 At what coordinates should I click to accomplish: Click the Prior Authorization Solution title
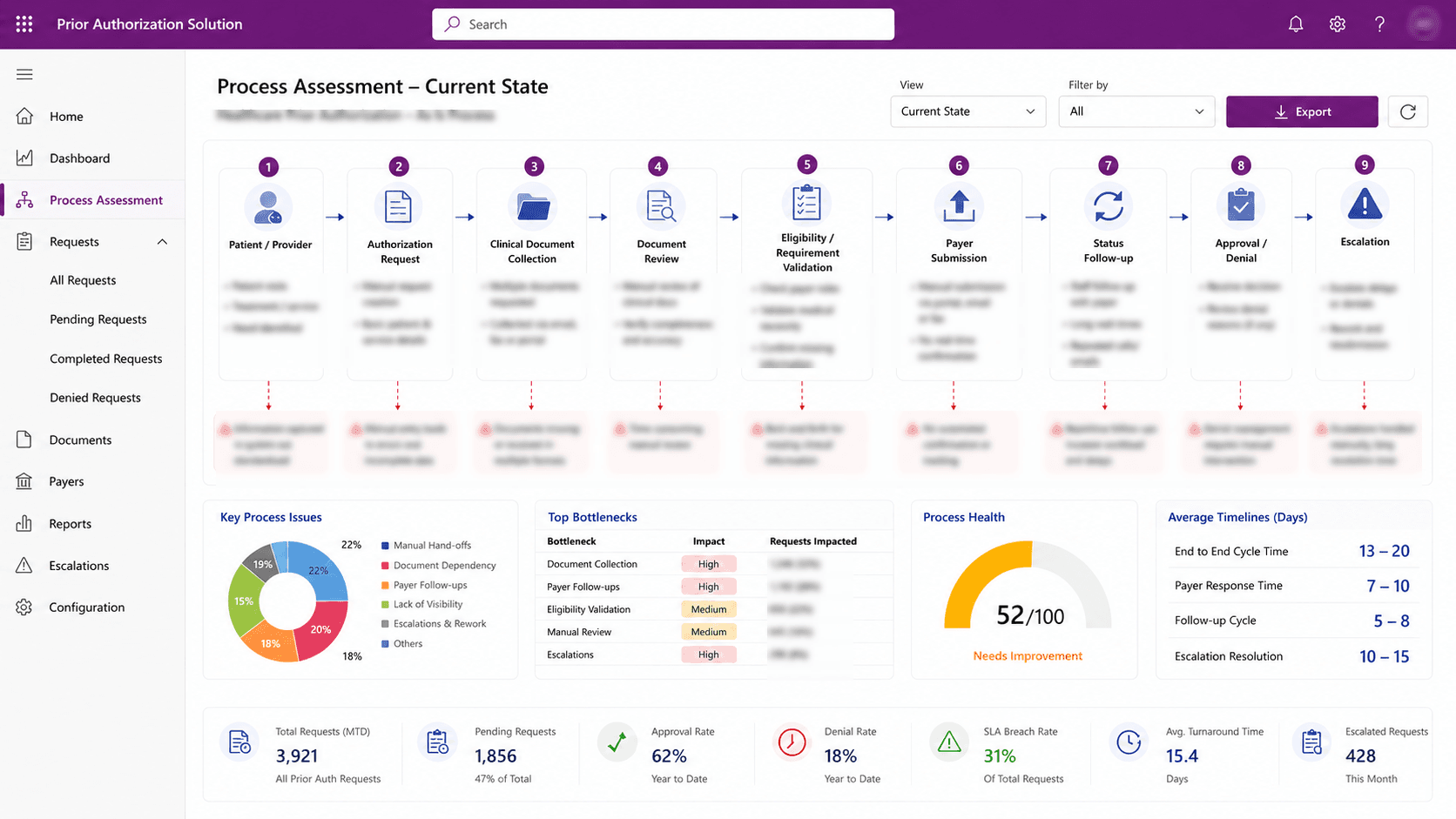click(x=150, y=24)
